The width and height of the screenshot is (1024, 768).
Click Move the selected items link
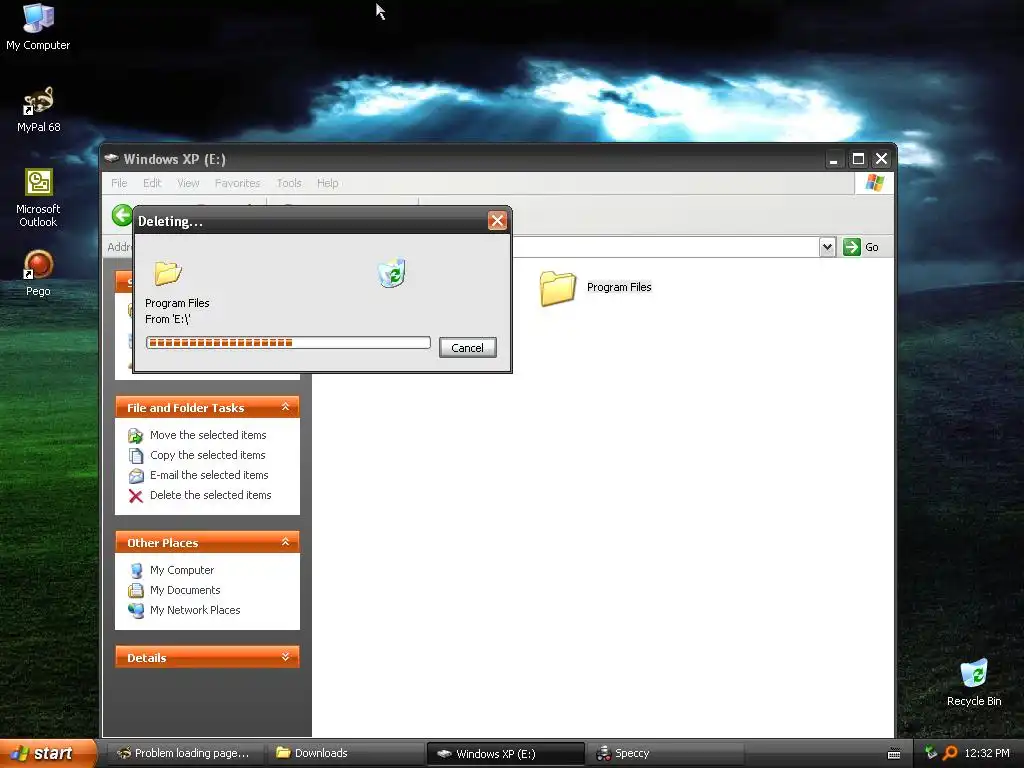(208, 435)
